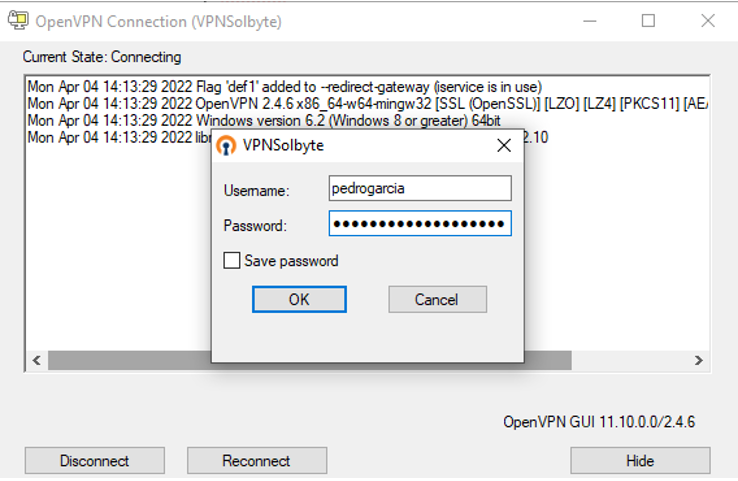The image size is (738, 481).
Task: Click into the masked Password field
Action: tap(420, 224)
